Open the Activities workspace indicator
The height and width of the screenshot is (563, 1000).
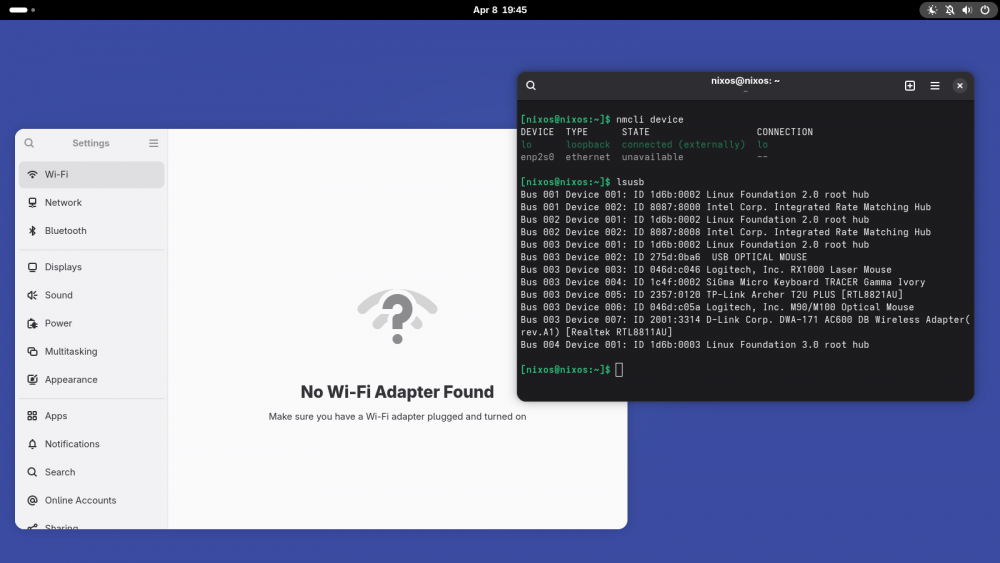coord(22,10)
